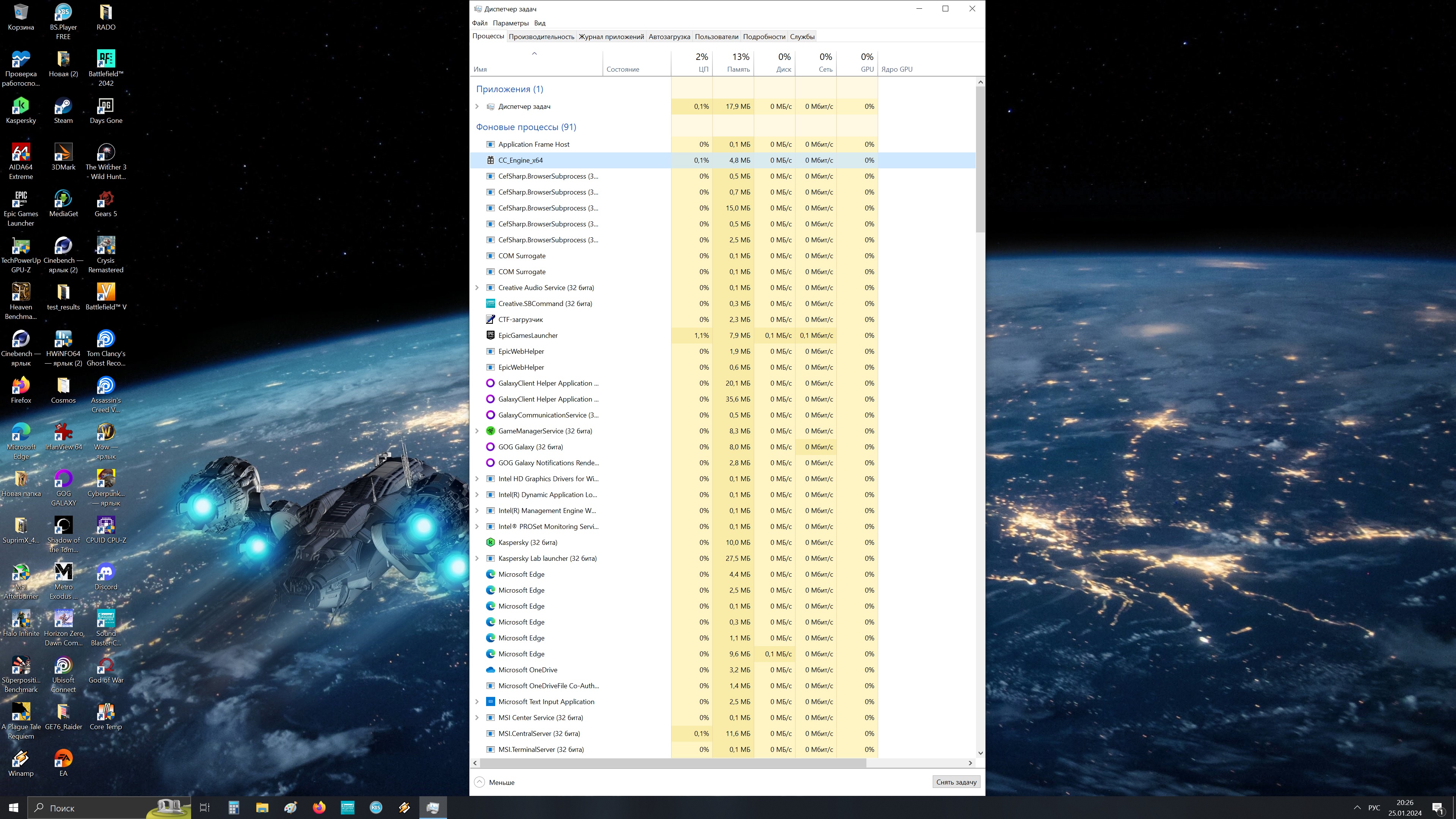This screenshot has height=819, width=1456.
Task: Open the MSI Afterburner desktop icon
Action: point(21,573)
